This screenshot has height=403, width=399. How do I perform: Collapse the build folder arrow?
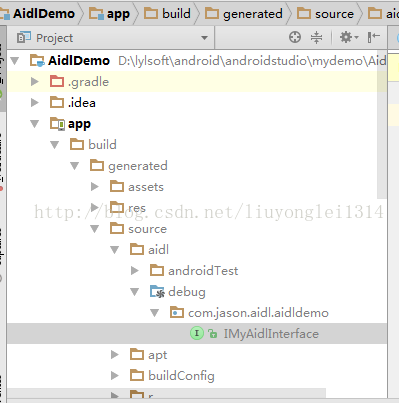(55, 145)
